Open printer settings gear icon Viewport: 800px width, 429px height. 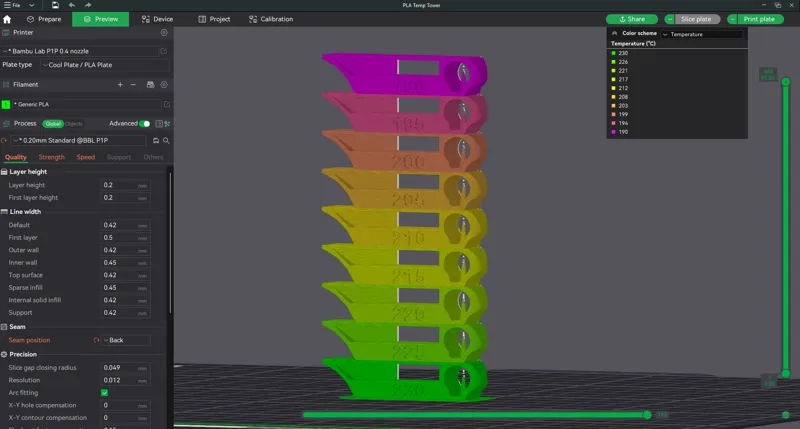click(x=164, y=32)
